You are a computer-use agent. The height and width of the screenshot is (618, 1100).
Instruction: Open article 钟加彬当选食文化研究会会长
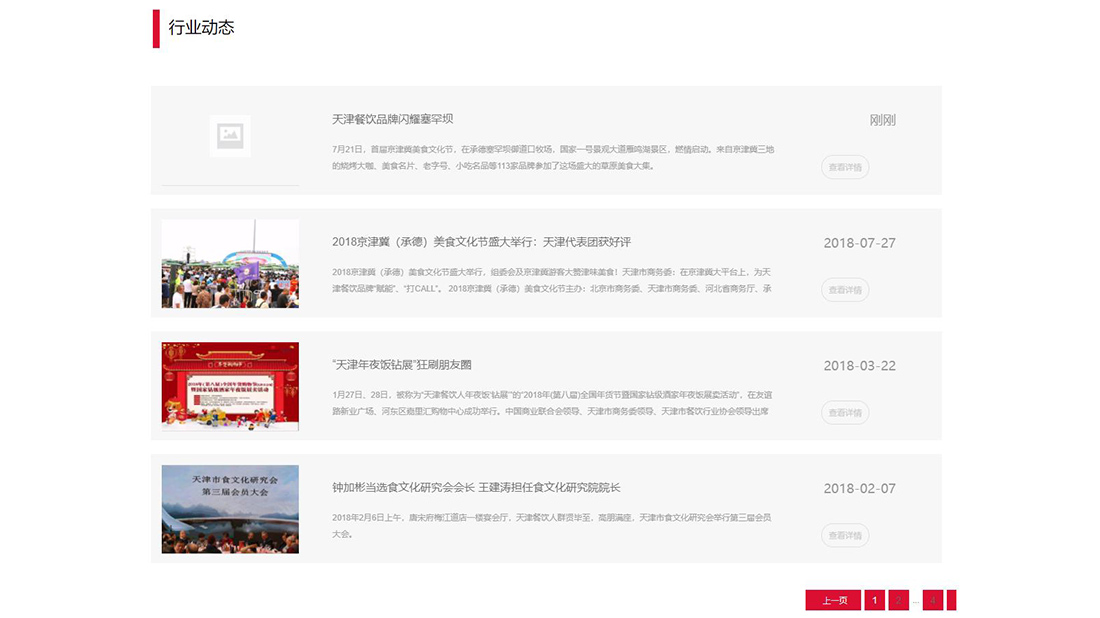476,488
